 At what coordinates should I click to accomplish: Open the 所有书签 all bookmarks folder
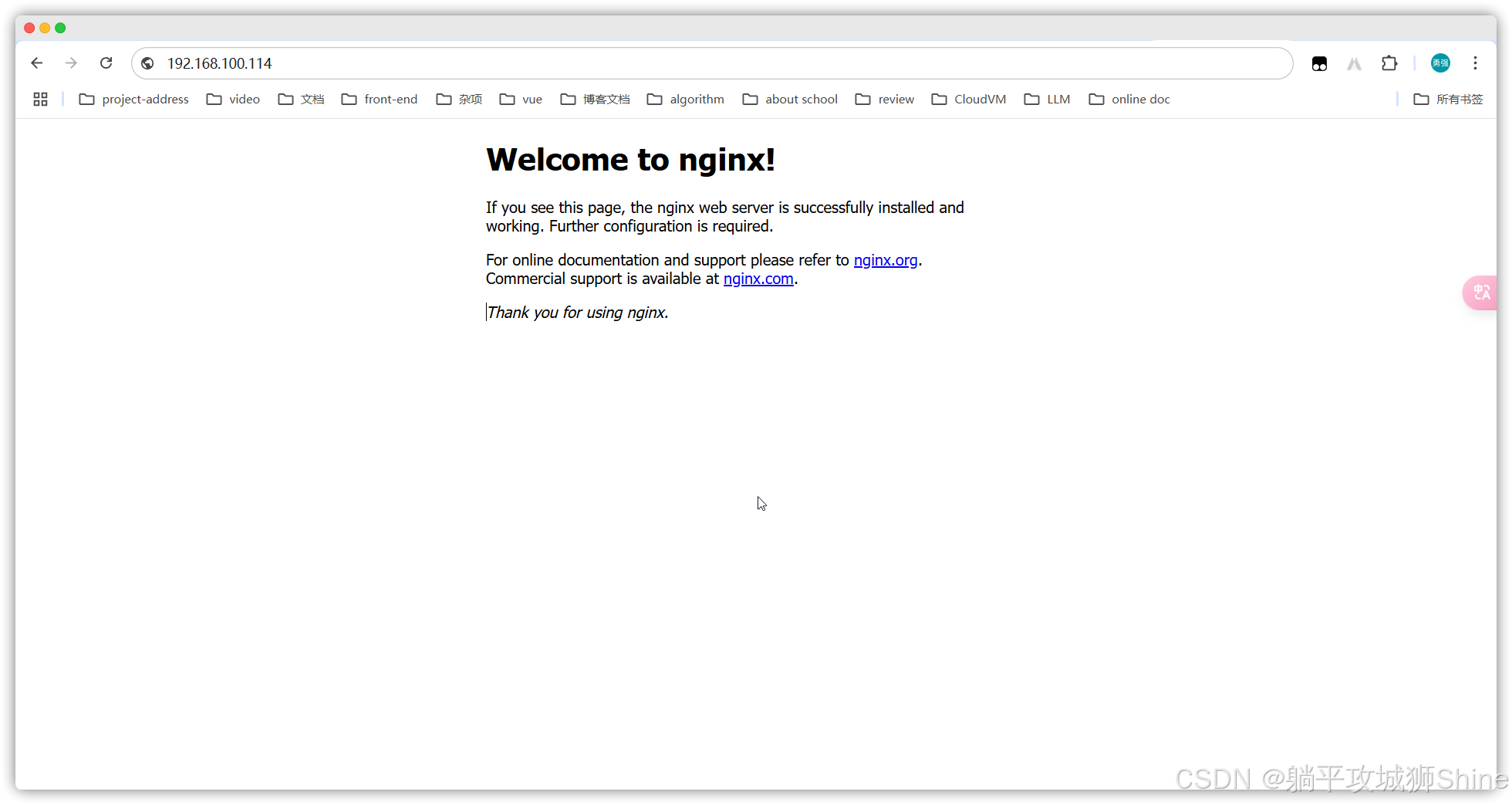1448,99
